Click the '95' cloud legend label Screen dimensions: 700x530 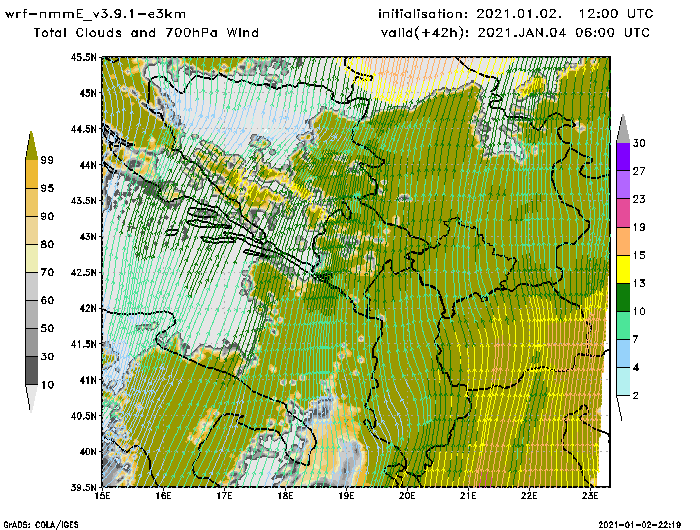pos(47,188)
